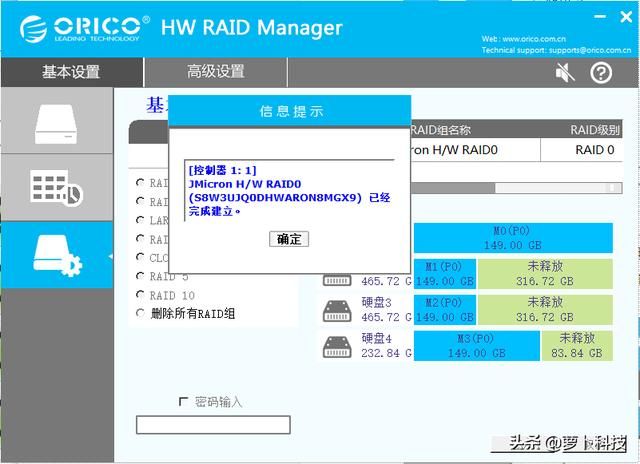Click 未释放 316.72 GB block beside M1(P0)
Screen dimensions: 640x464
[x=545, y=274]
